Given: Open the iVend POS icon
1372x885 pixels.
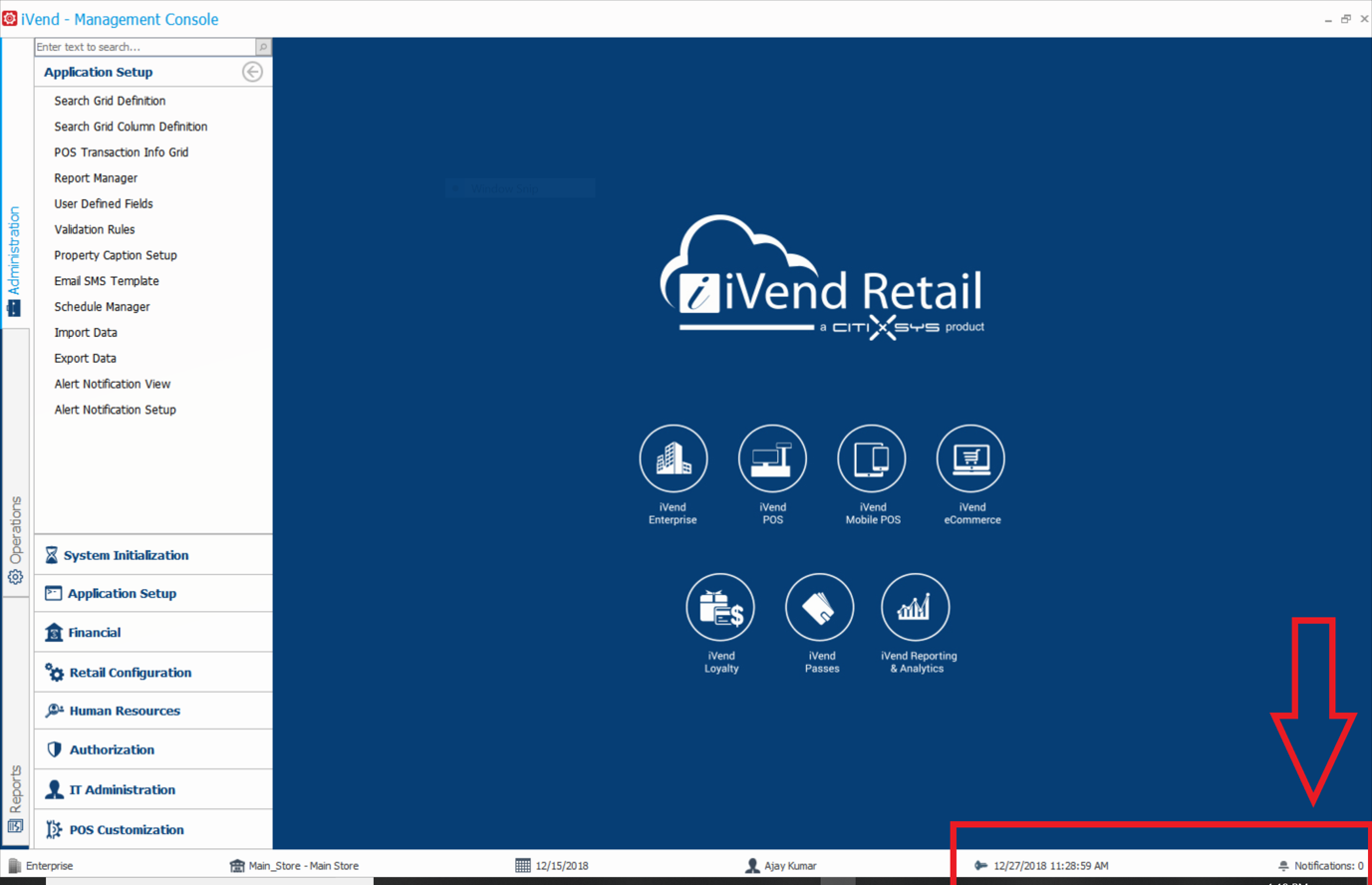Looking at the screenshot, I should point(772,458).
